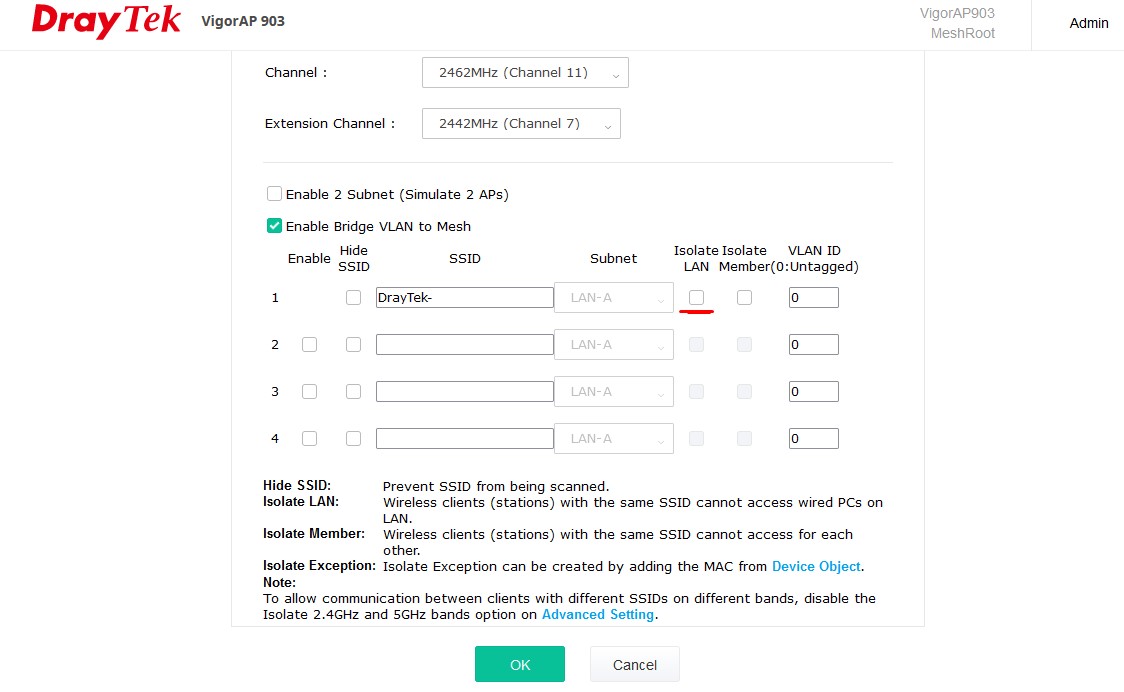Click the DrayTek logo

point(106,22)
